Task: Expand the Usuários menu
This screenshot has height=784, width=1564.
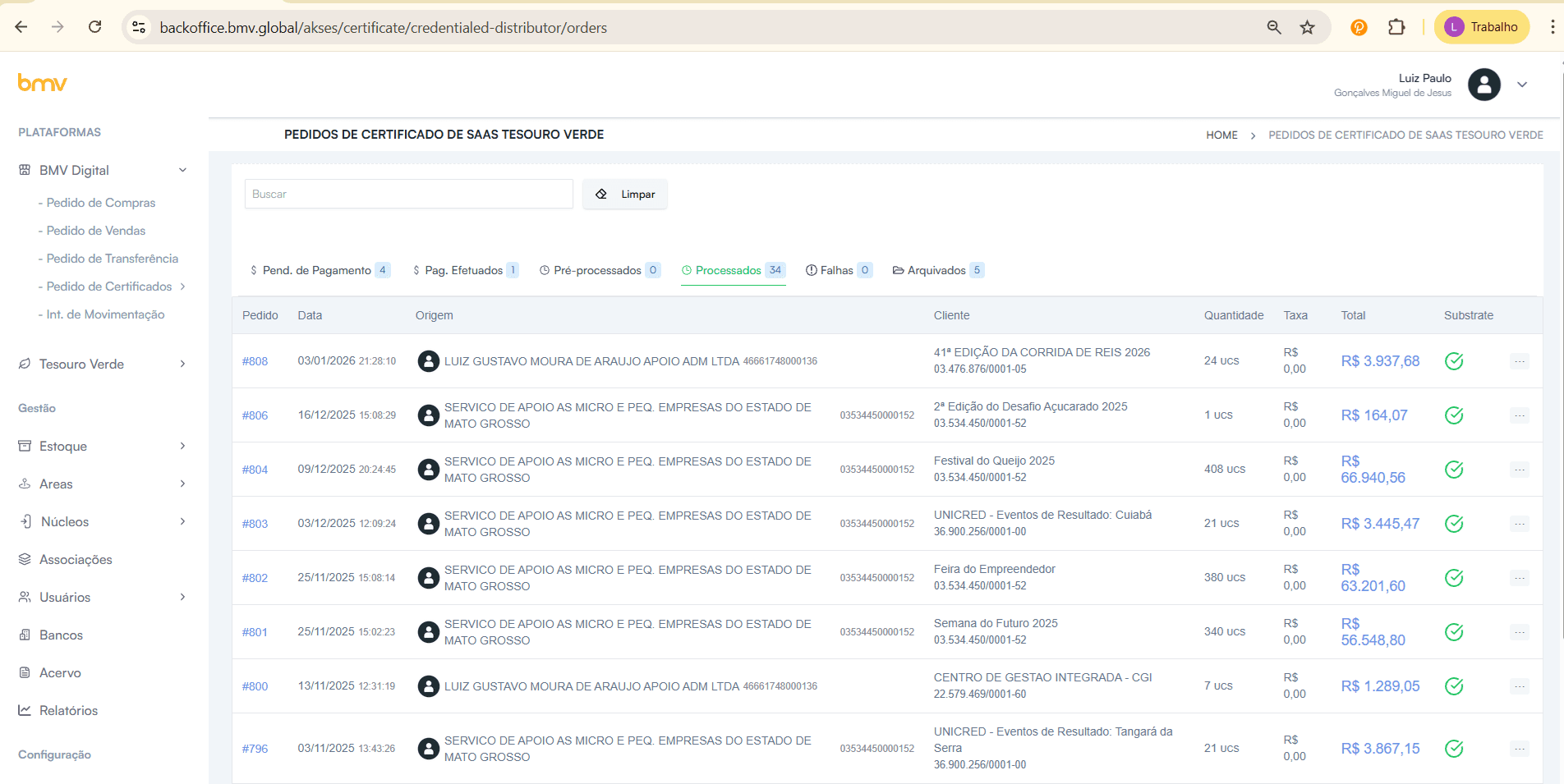Action: point(103,597)
